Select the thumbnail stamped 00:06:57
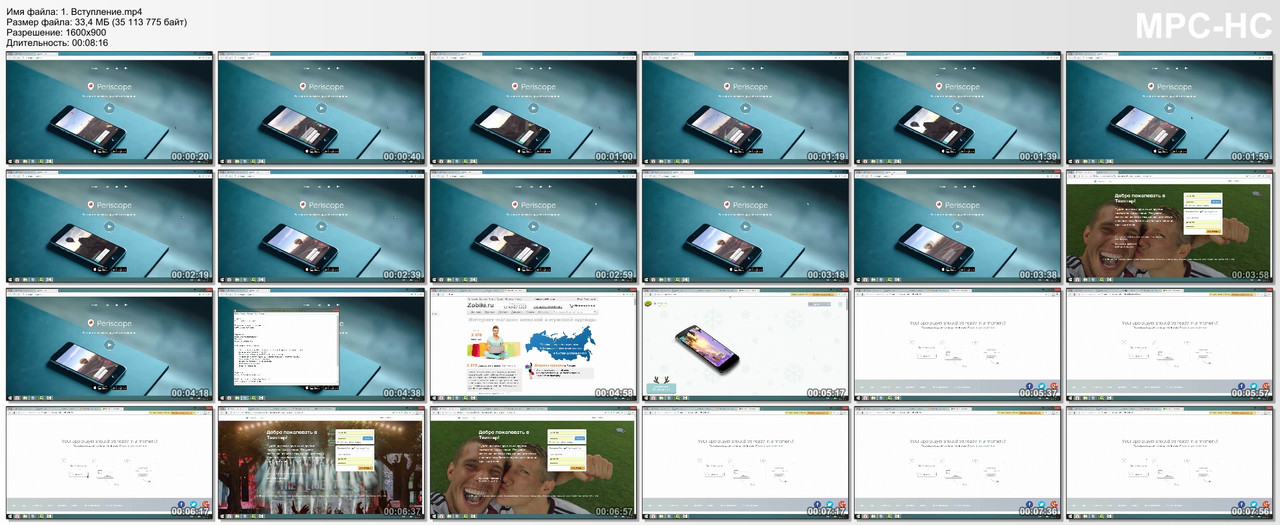Screen dimensions: 1280x525 pyautogui.click(x=533, y=462)
